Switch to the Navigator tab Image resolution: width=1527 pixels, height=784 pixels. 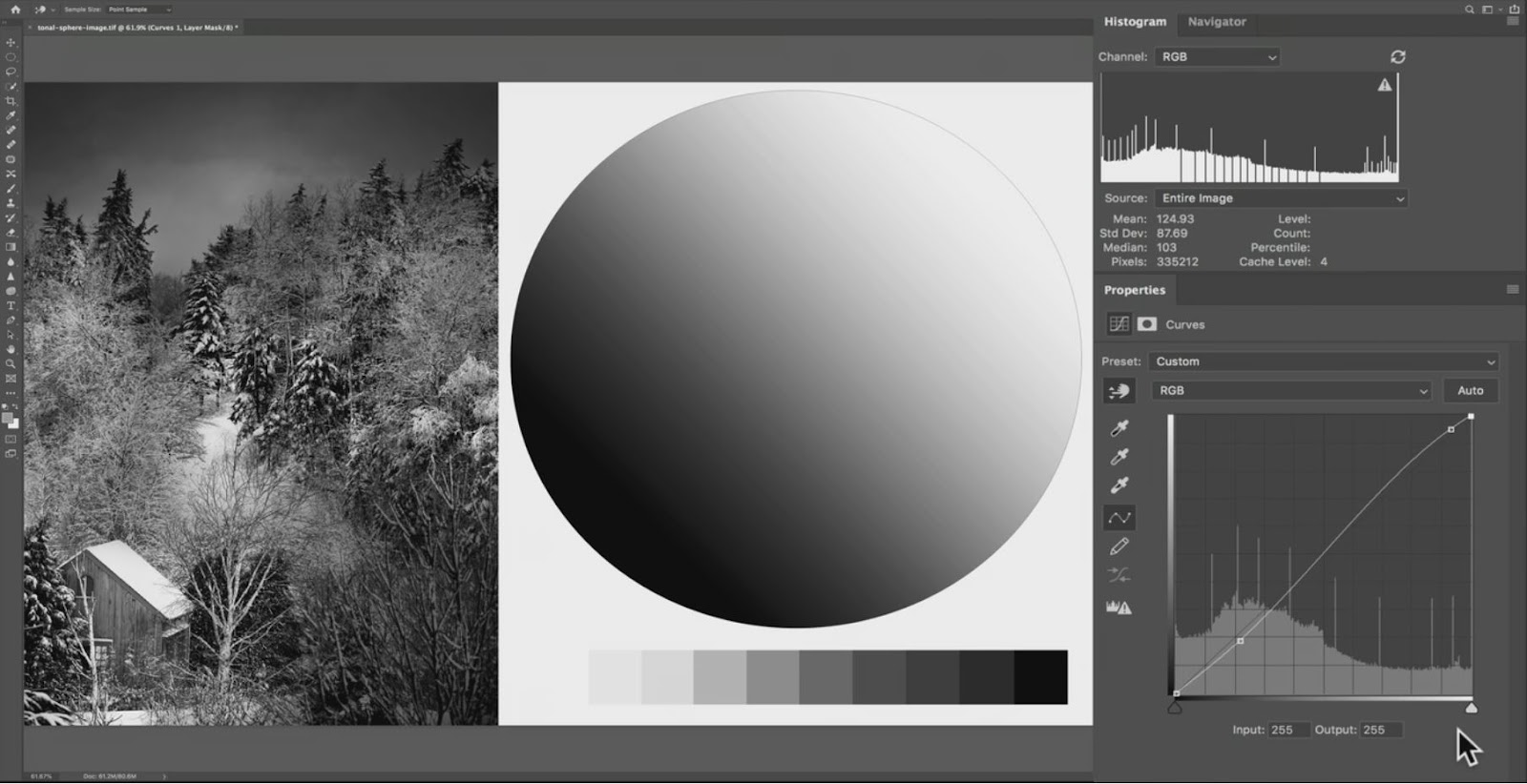coord(1217,21)
